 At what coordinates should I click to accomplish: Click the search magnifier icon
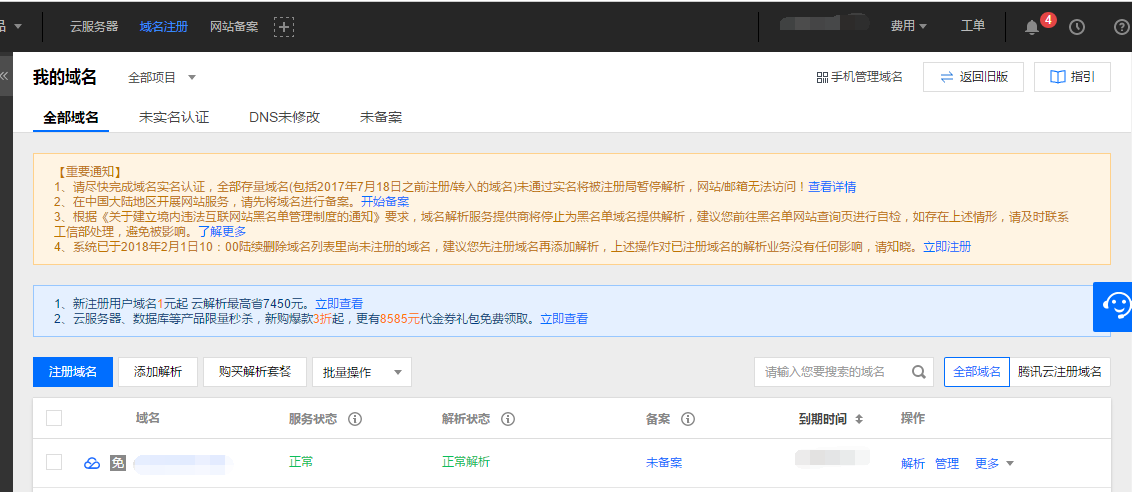[918, 372]
